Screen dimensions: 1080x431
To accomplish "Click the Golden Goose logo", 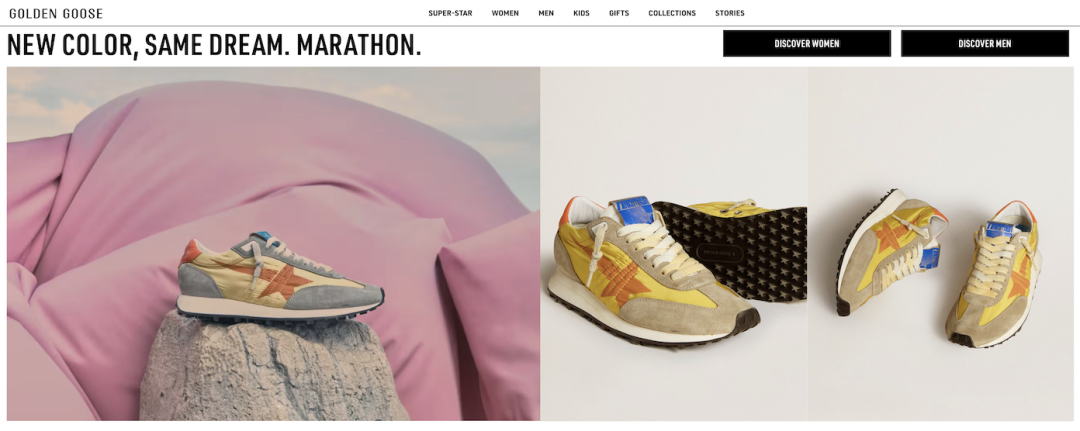I will pos(56,13).
